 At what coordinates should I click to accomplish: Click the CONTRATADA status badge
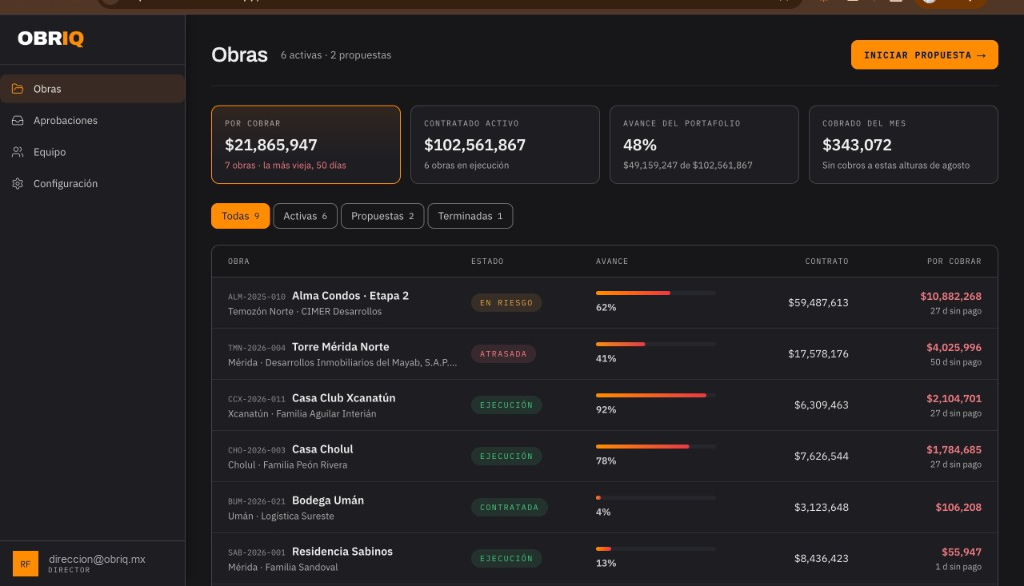[509, 508]
